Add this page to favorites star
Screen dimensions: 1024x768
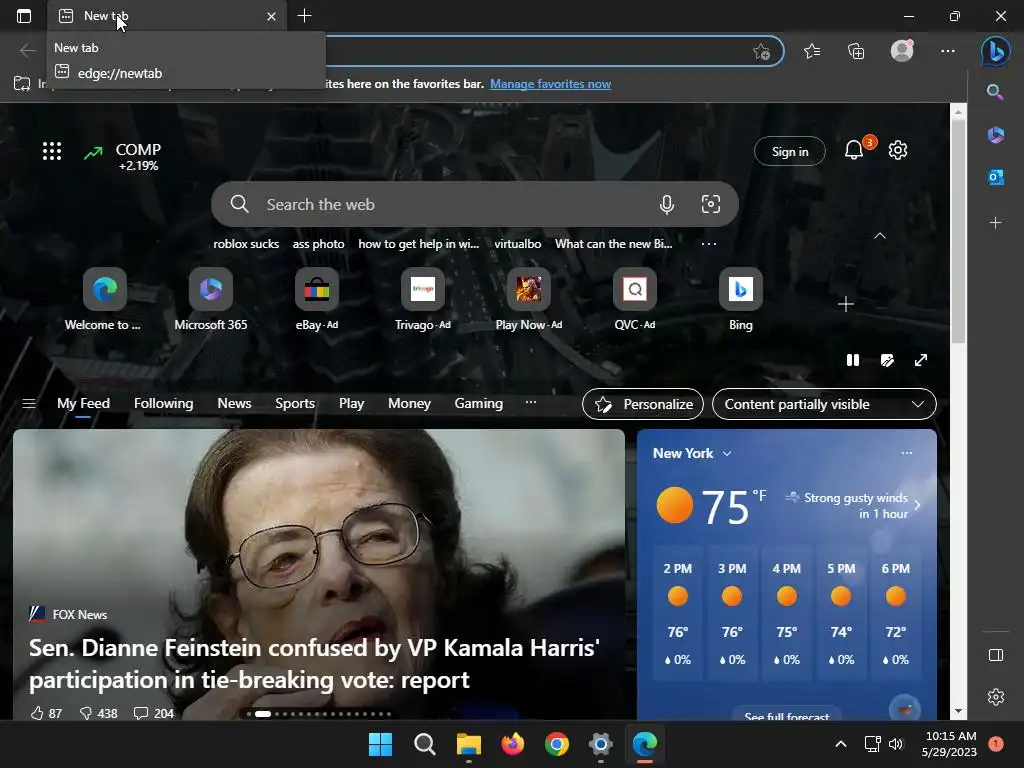761,52
